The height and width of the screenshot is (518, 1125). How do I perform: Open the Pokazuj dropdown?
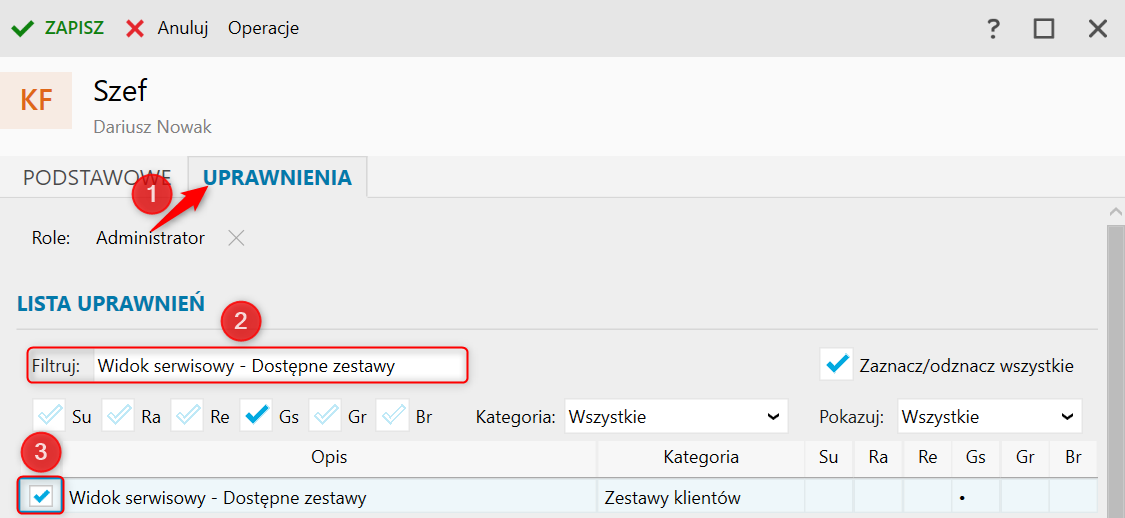click(989, 416)
